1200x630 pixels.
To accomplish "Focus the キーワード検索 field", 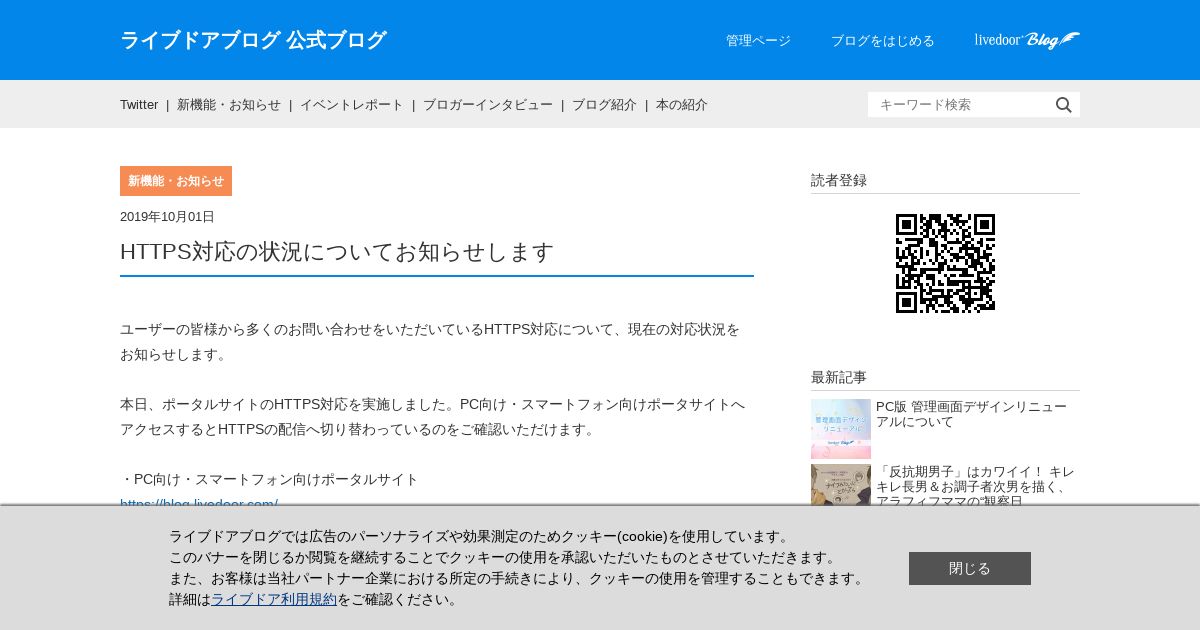I will 960,105.
